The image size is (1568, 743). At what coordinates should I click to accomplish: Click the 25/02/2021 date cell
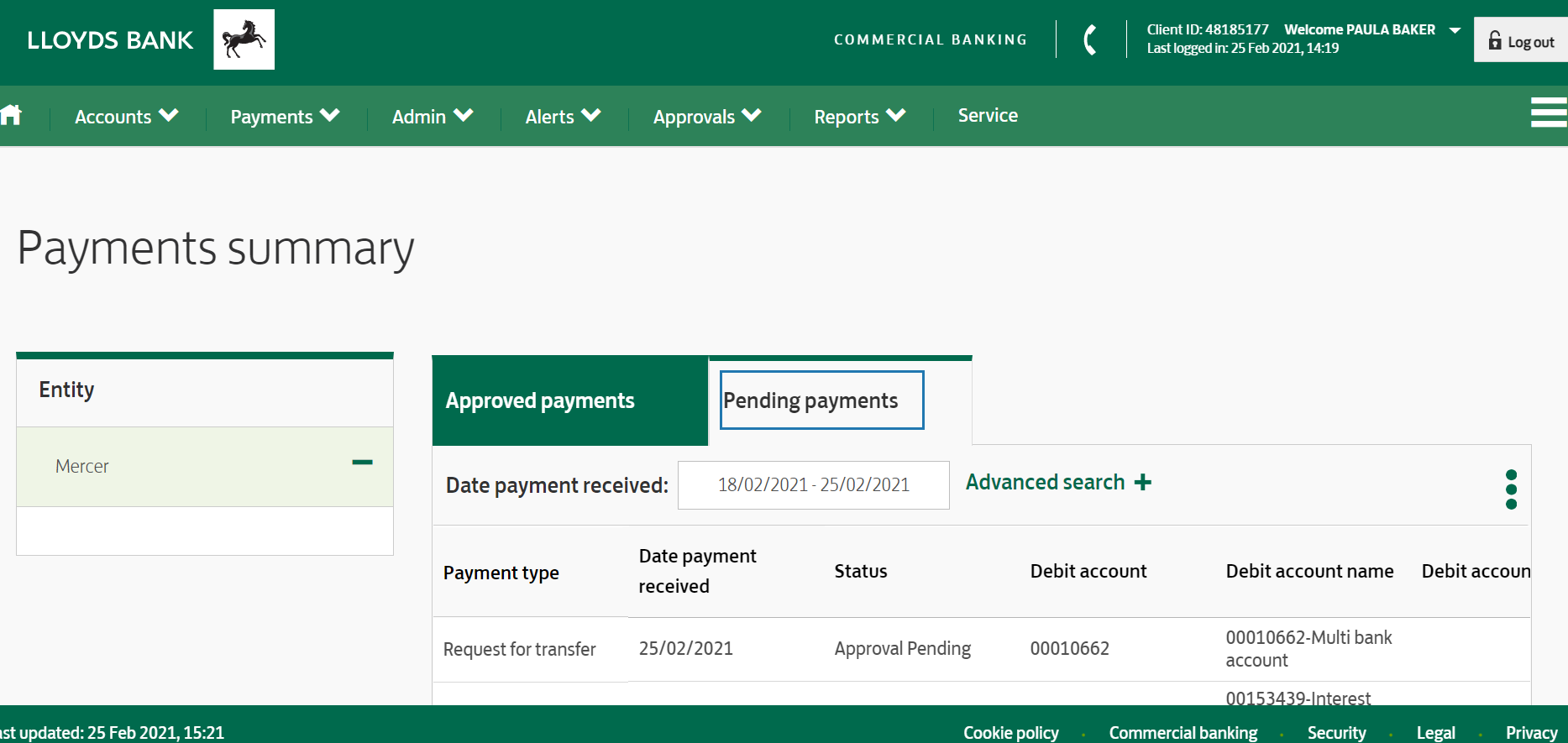click(686, 648)
